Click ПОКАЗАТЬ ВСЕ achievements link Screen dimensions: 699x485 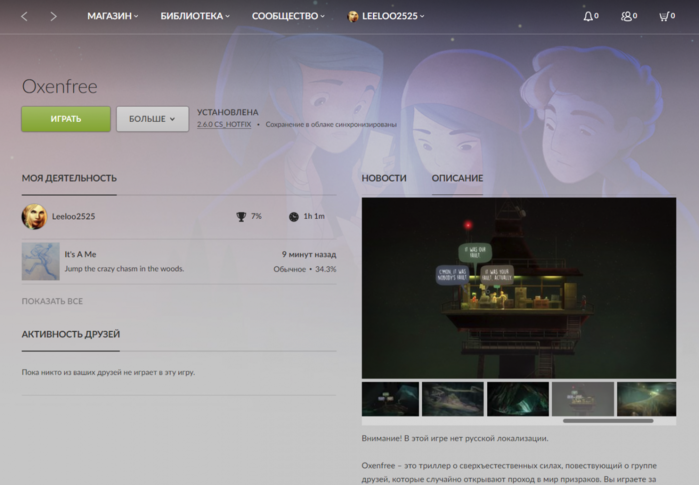click(x=52, y=301)
